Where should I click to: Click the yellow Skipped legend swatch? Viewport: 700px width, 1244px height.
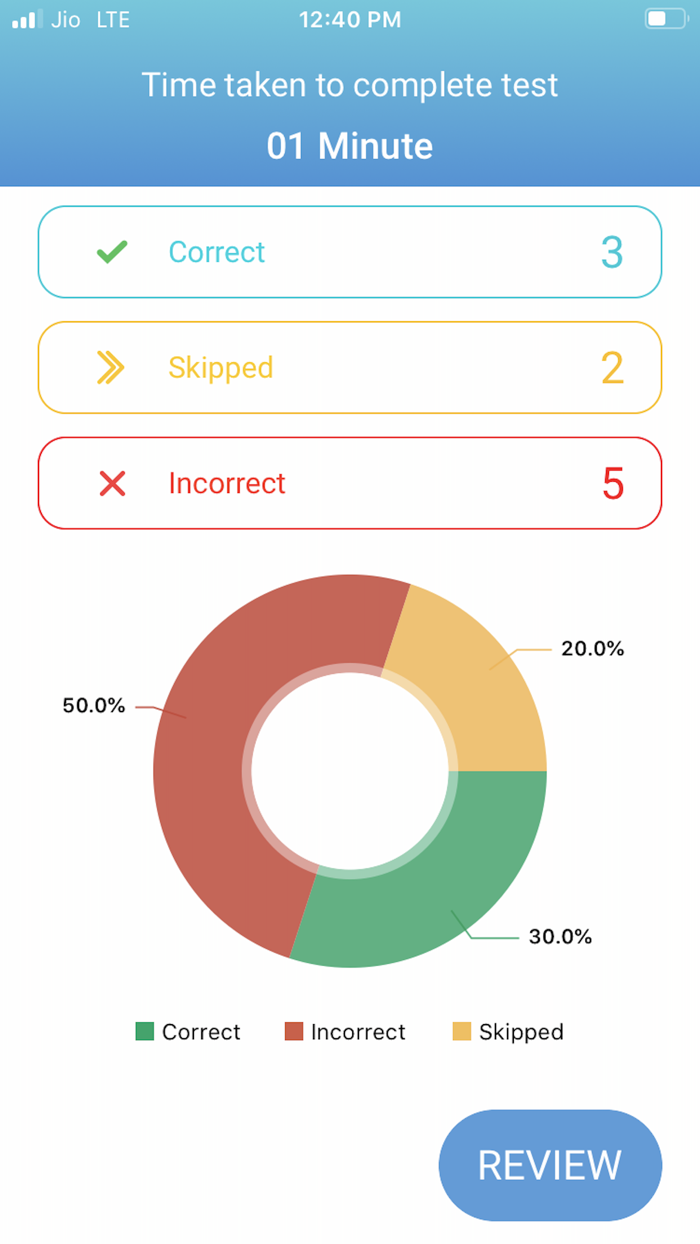pos(462,1031)
